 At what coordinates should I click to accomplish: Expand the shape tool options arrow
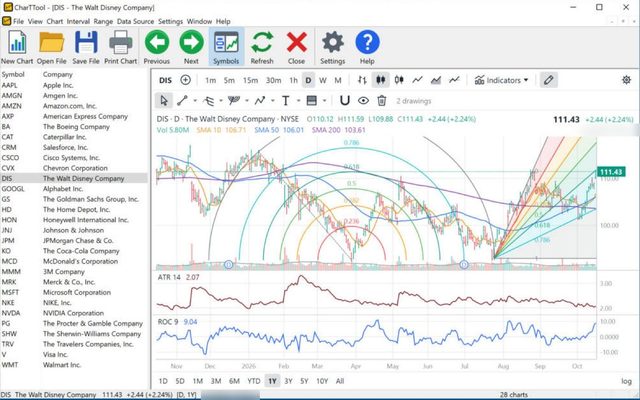(324, 101)
